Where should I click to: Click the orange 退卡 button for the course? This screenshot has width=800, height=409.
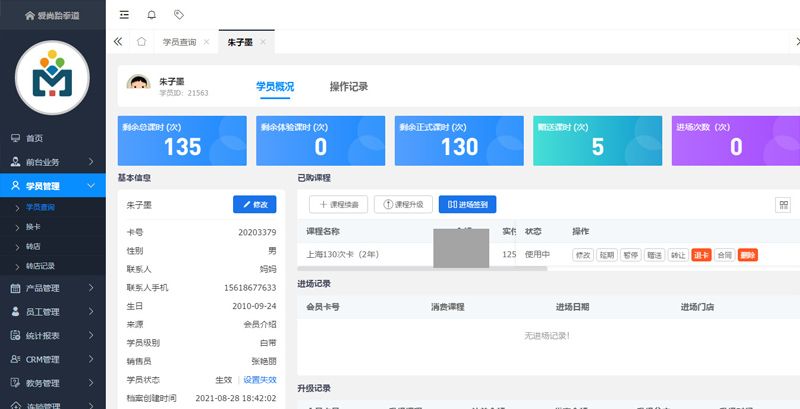[x=700, y=255]
